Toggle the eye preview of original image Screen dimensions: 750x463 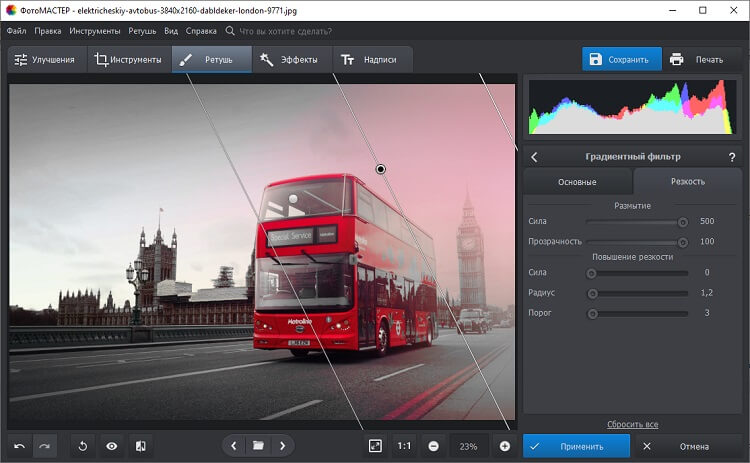pos(112,446)
